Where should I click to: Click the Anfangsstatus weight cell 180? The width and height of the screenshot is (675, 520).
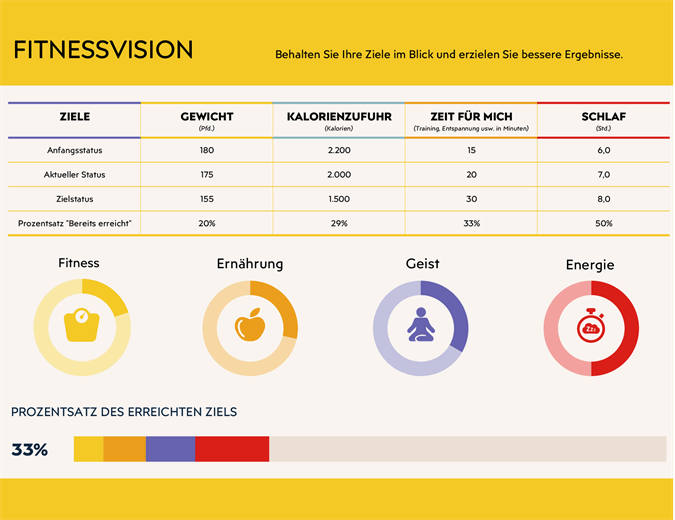coord(206,150)
